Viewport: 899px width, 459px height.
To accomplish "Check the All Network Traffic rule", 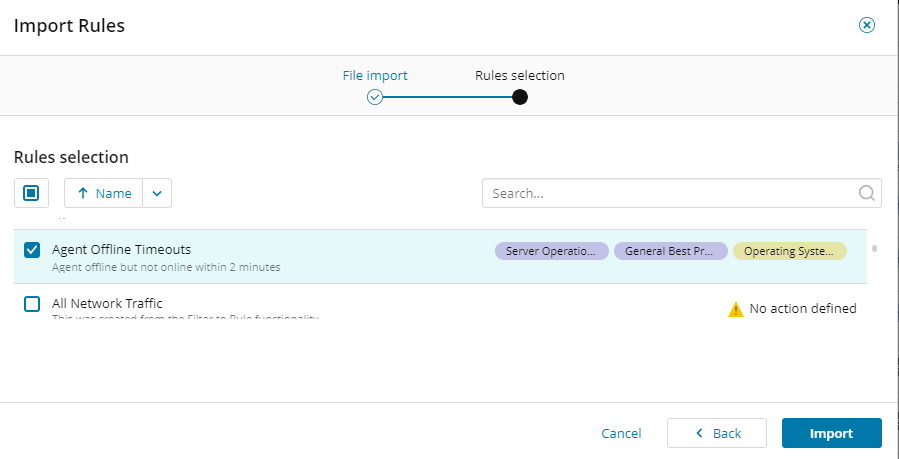I will [x=32, y=304].
